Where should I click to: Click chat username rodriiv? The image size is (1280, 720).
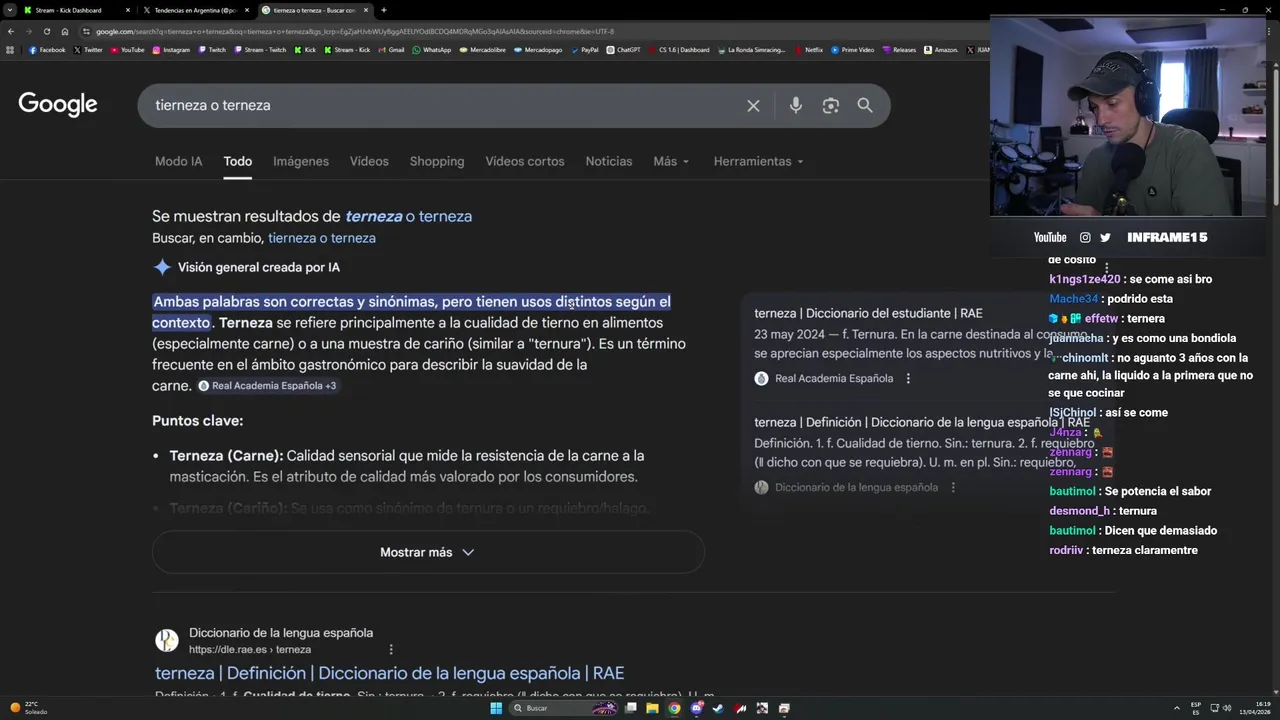1066,551
